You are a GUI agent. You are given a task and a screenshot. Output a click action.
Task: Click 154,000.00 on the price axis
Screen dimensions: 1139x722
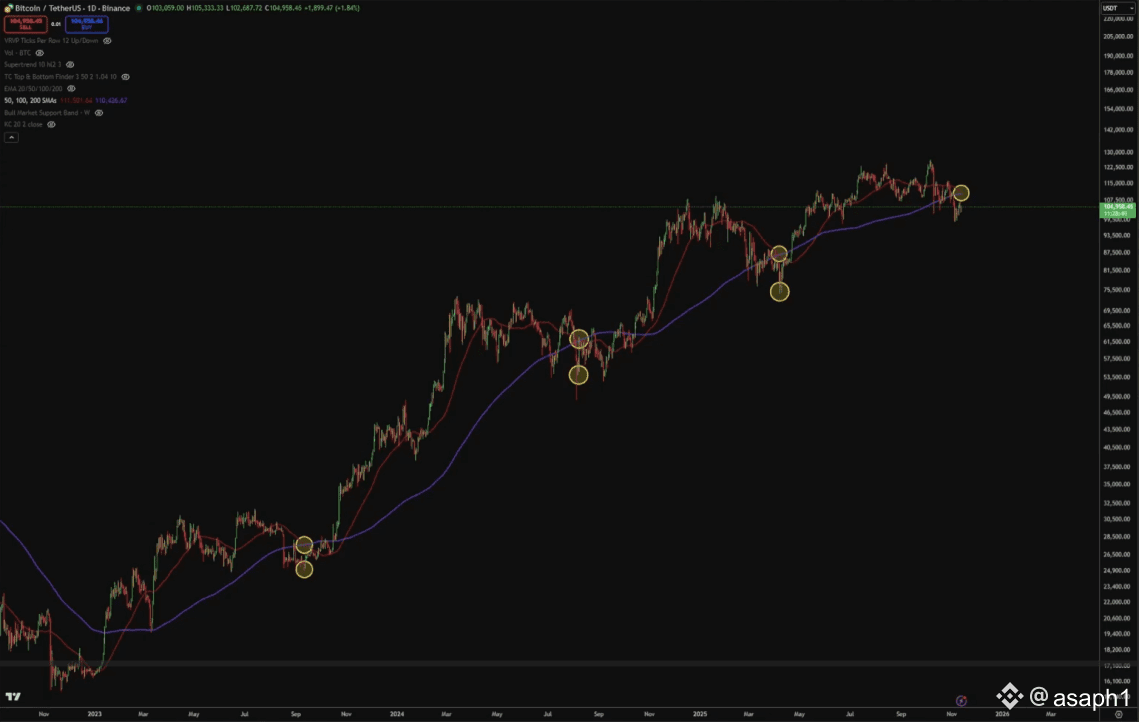[x=1118, y=109]
